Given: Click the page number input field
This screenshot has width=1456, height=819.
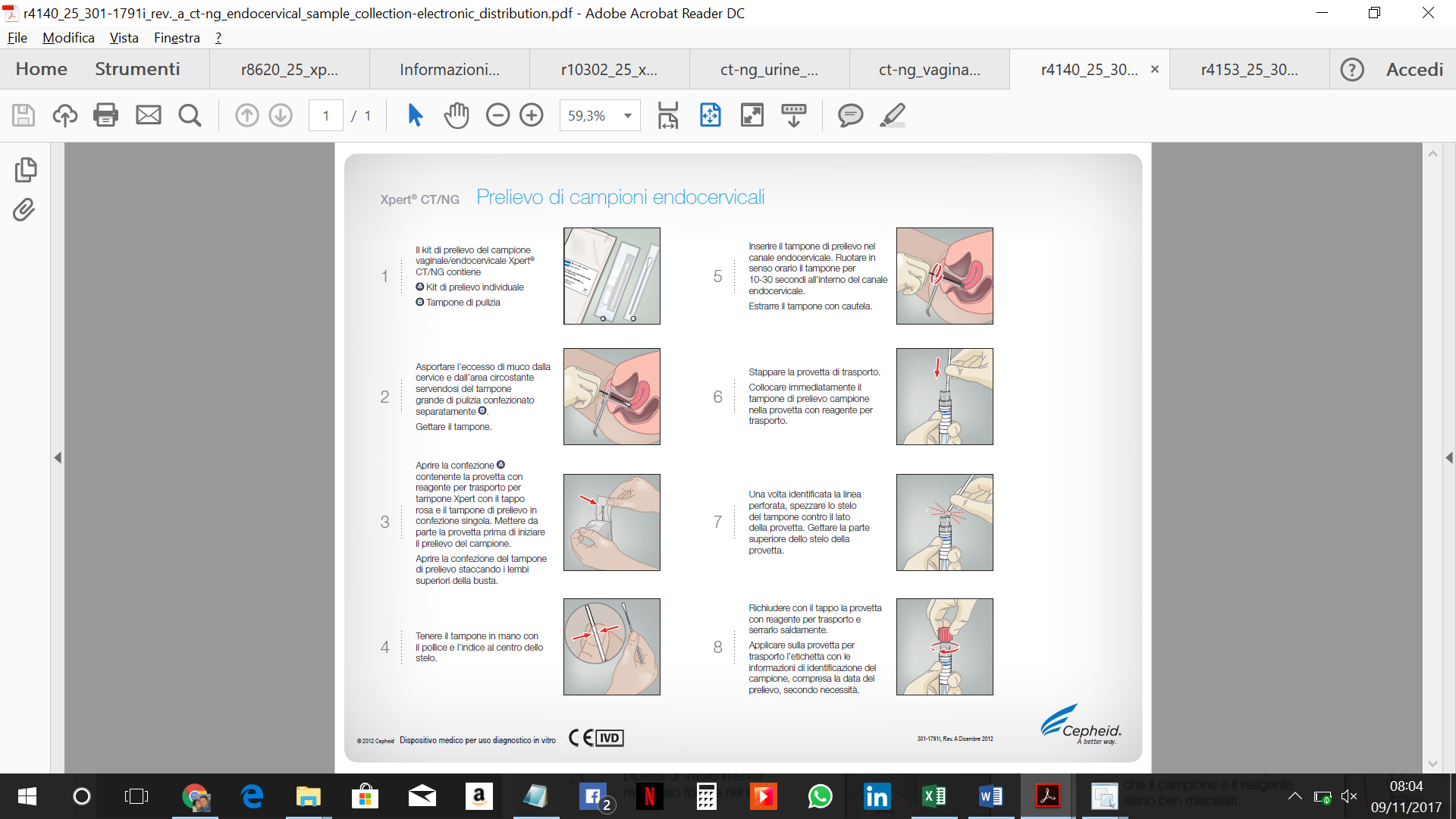Looking at the screenshot, I should 326,115.
